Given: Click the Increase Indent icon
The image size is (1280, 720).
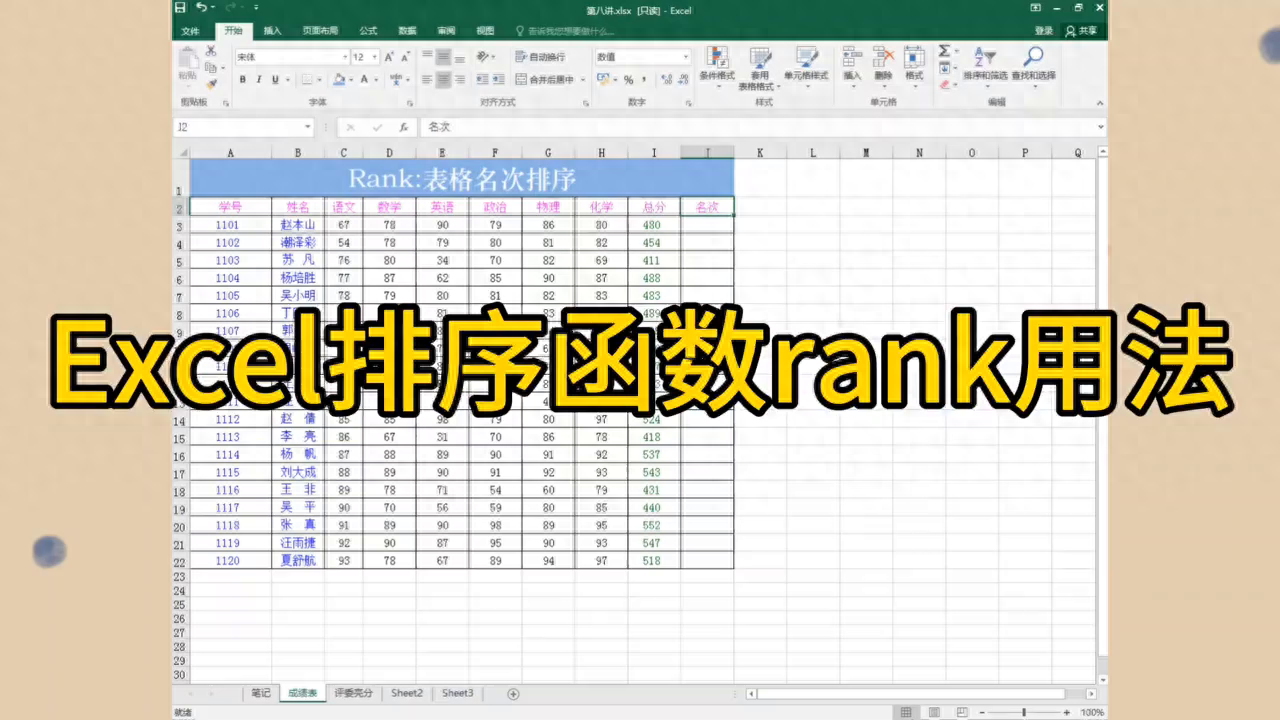Looking at the screenshot, I should (499, 79).
